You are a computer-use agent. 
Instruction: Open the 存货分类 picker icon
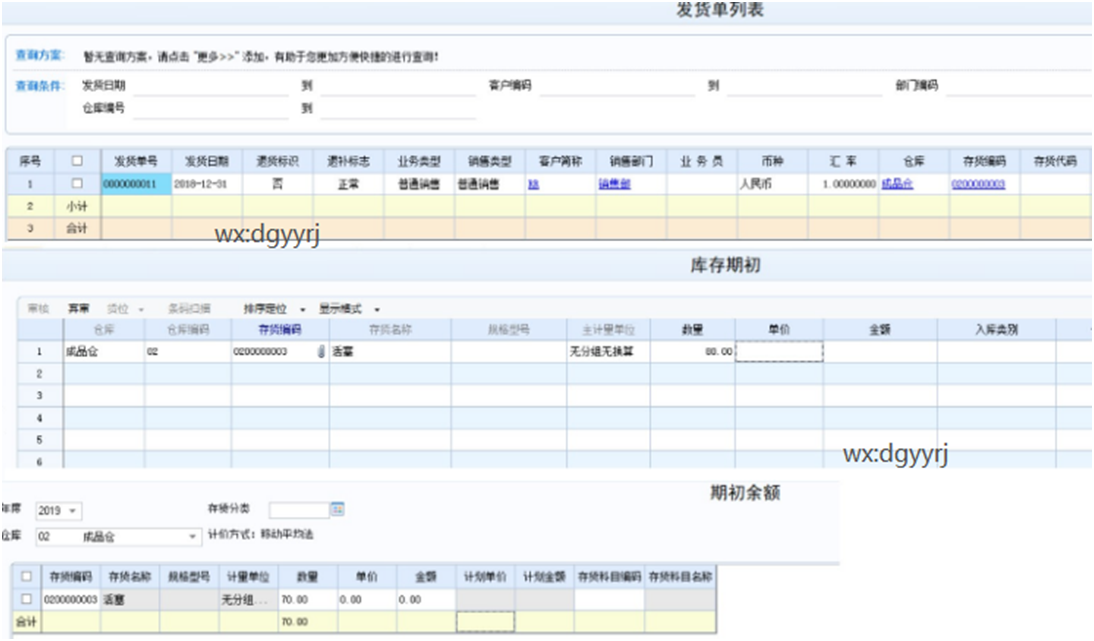pos(340,508)
